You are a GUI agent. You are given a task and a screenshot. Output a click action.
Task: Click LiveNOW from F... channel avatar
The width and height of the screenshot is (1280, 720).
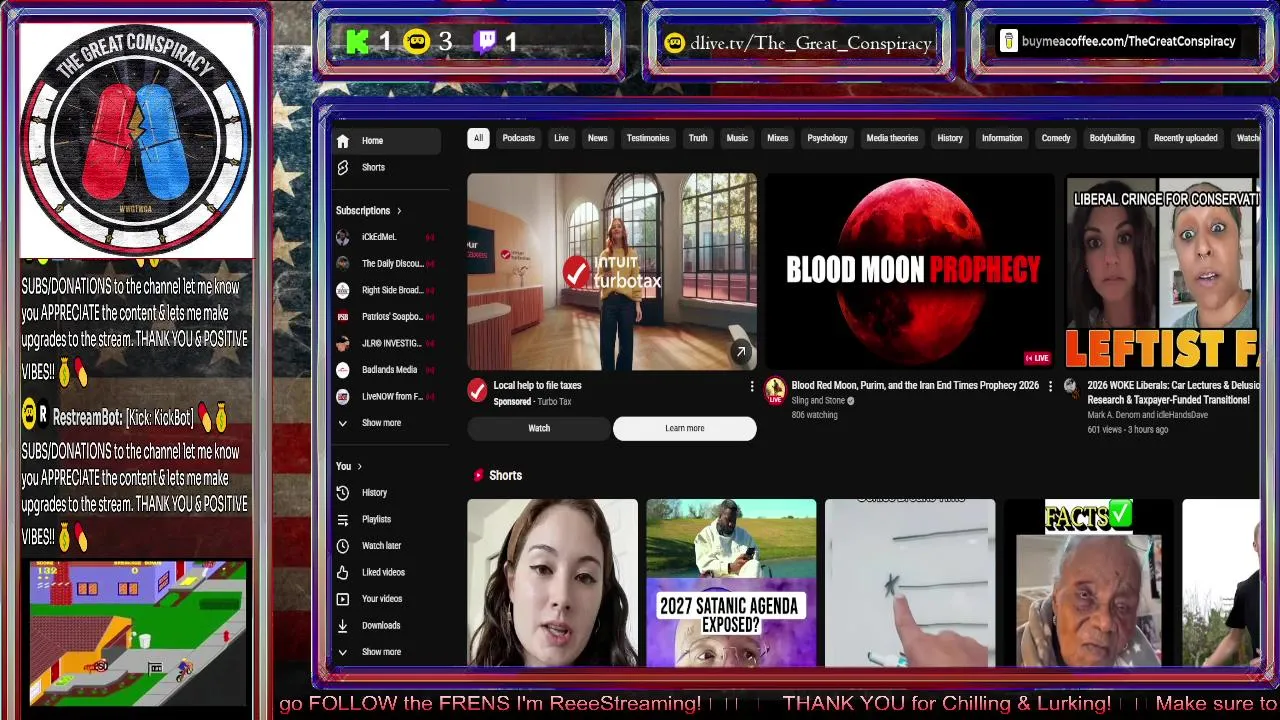[x=343, y=396]
